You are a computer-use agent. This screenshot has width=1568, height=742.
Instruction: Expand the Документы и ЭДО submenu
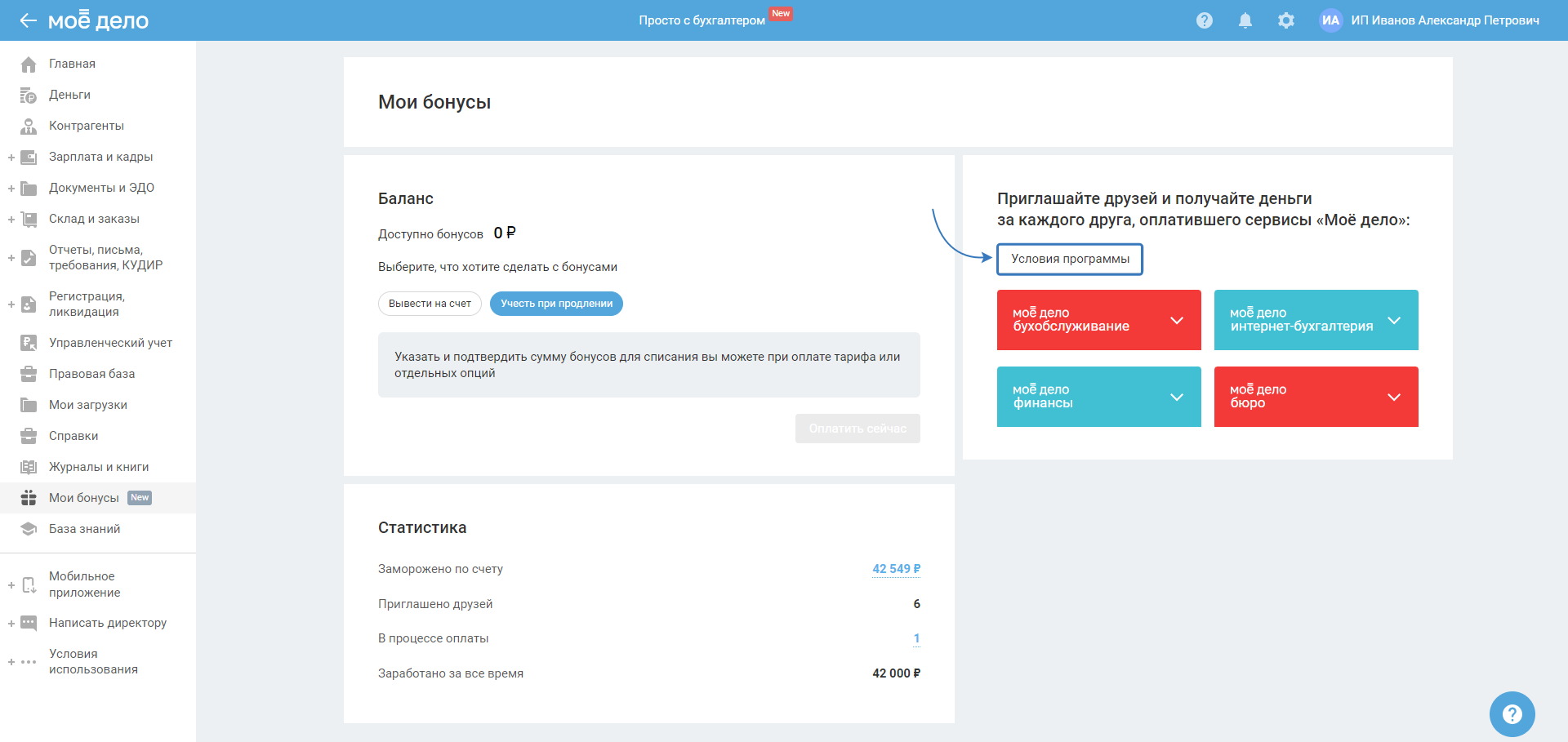(x=11, y=189)
